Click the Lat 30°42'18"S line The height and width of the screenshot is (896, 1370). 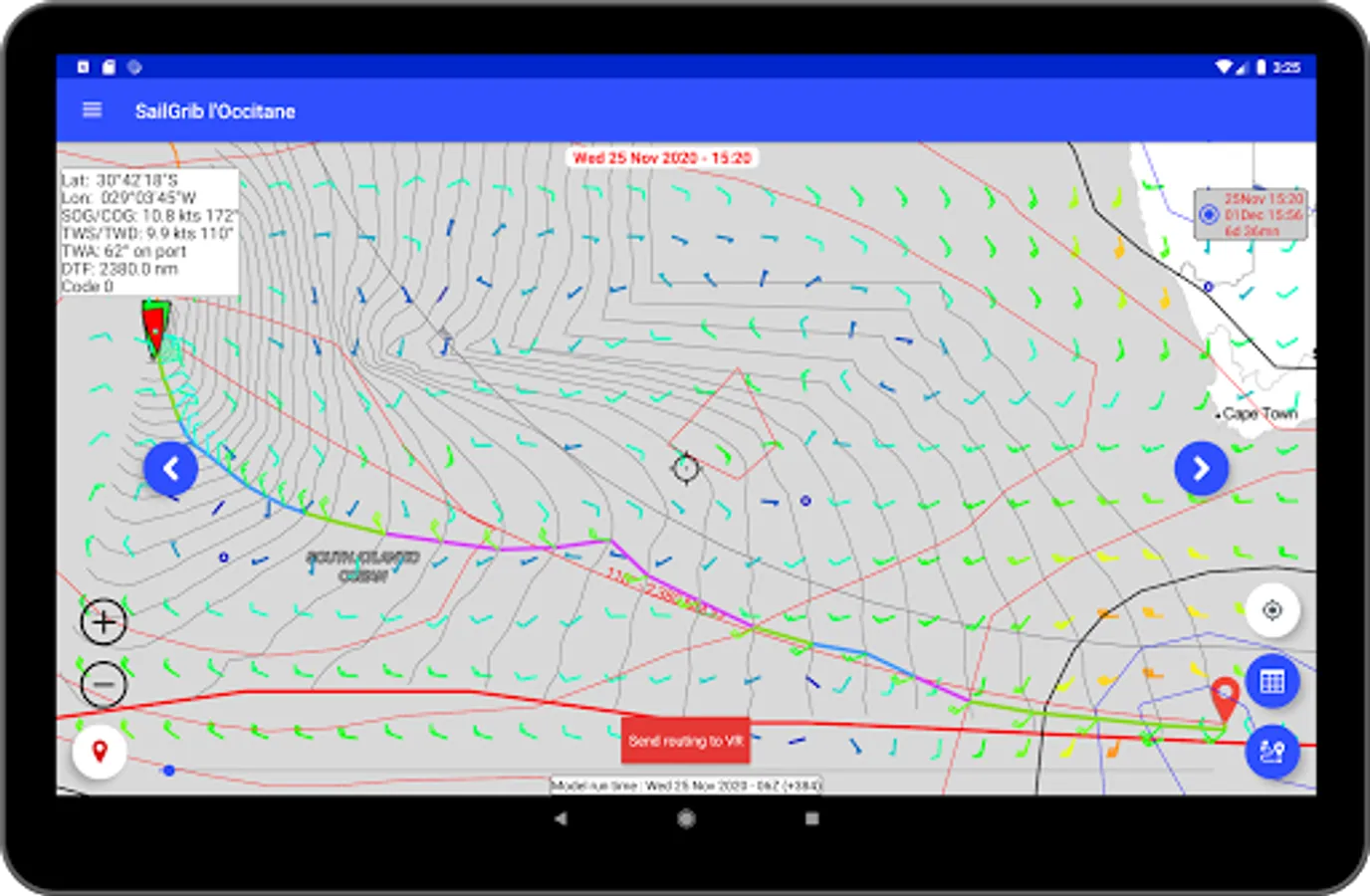pyautogui.click(x=119, y=180)
